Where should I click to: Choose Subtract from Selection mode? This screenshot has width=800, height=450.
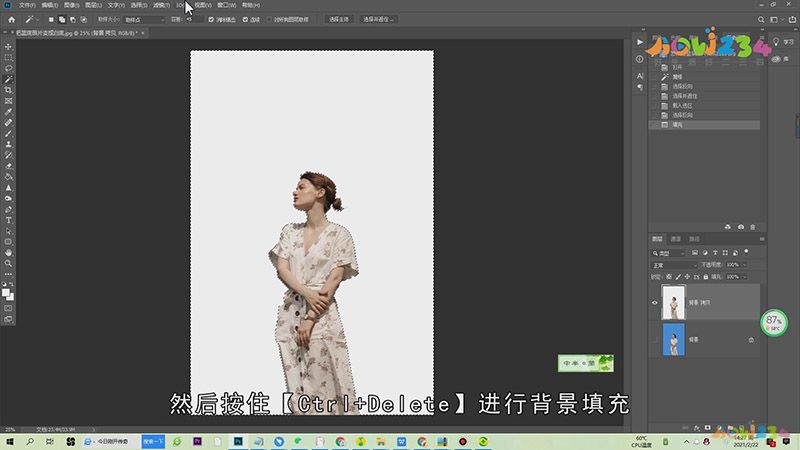tap(72, 19)
